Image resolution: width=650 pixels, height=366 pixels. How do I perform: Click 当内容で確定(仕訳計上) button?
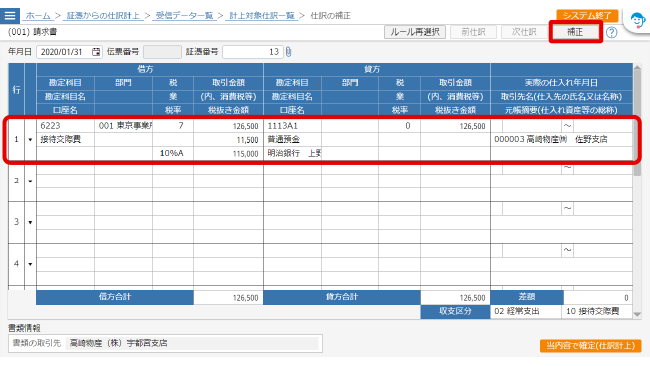click(x=590, y=346)
